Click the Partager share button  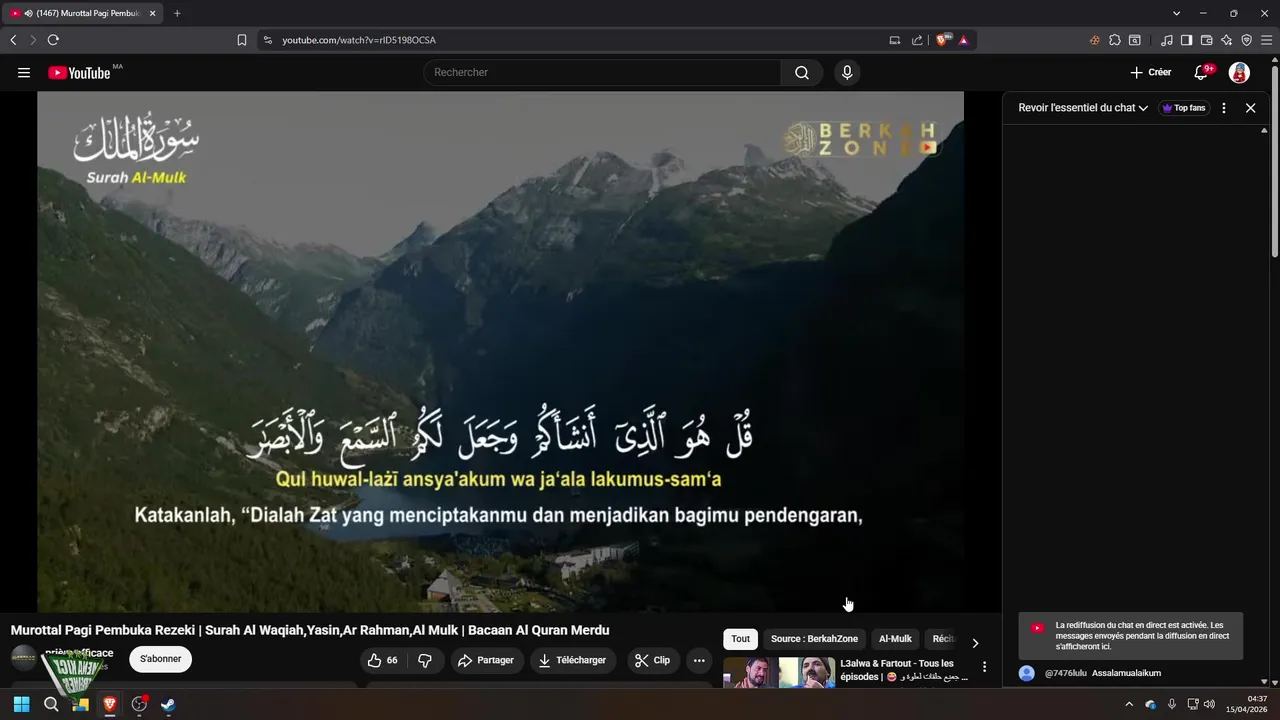pyautogui.click(x=485, y=660)
